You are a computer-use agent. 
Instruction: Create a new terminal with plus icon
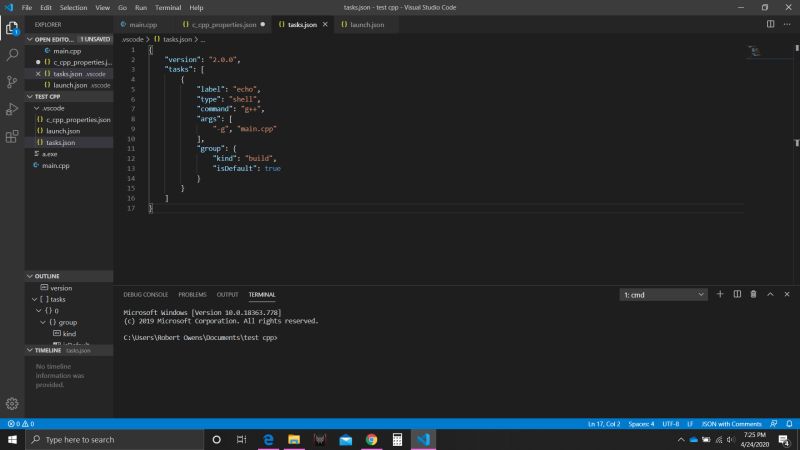point(720,294)
